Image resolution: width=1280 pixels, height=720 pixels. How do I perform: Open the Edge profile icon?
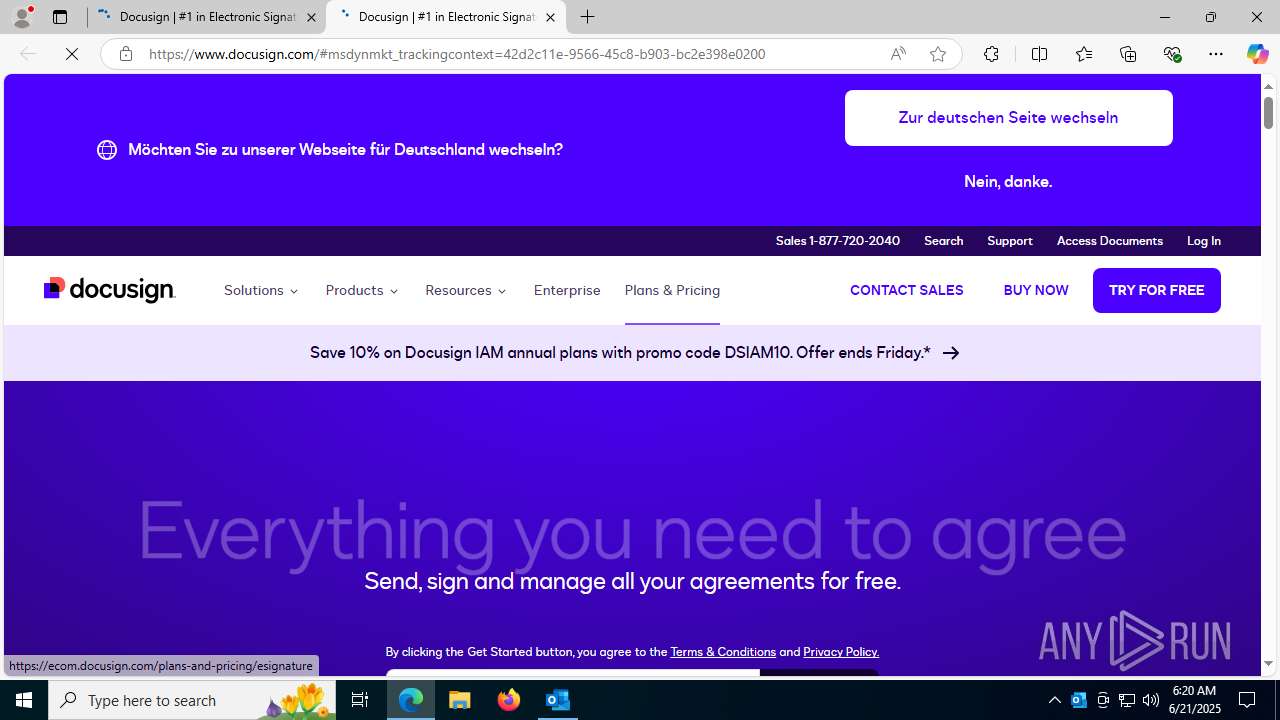22,17
